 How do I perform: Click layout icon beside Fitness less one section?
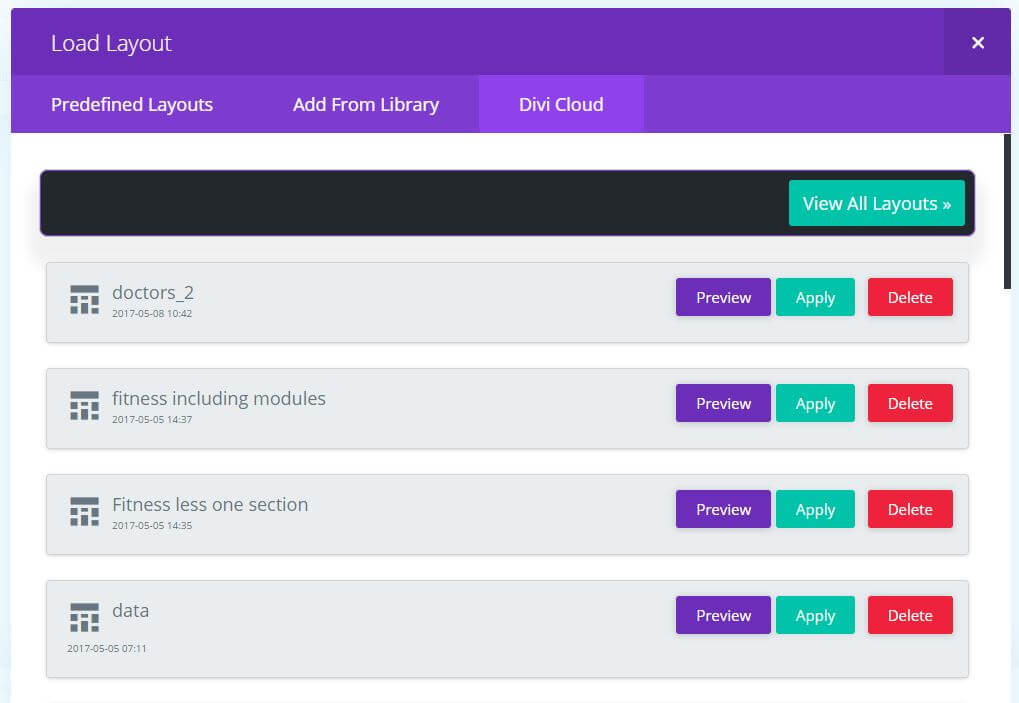point(84,511)
